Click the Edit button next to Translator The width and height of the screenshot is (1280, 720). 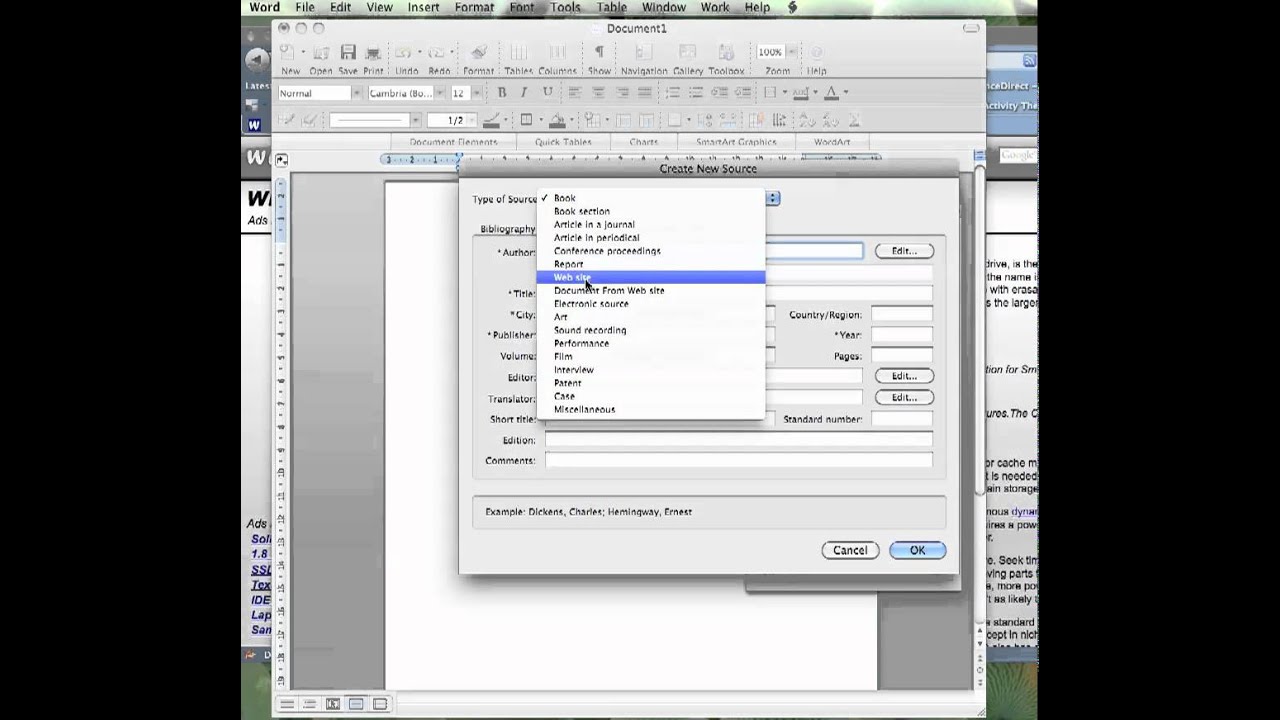[x=904, y=397]
